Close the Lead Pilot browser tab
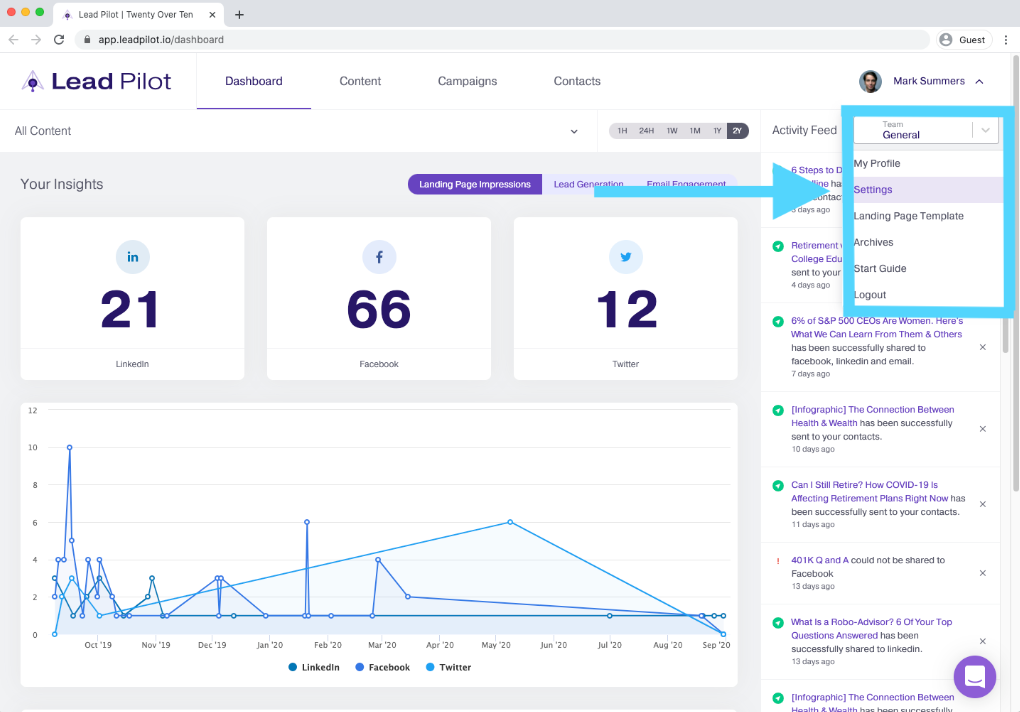The width and height of the screenshot is (1020, 712). tap(212, 14)
